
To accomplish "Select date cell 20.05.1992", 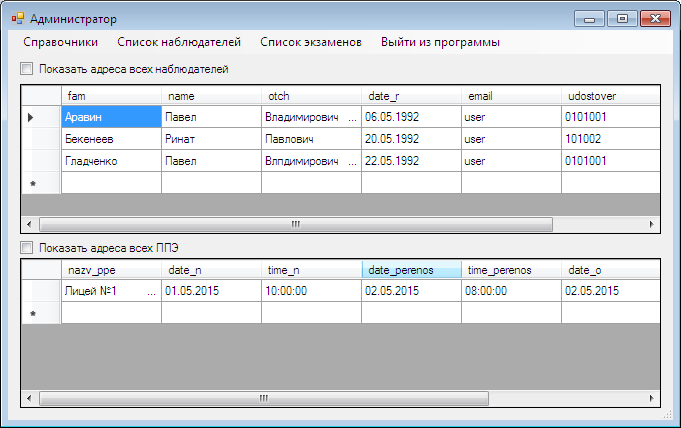I will pos(411,139).
